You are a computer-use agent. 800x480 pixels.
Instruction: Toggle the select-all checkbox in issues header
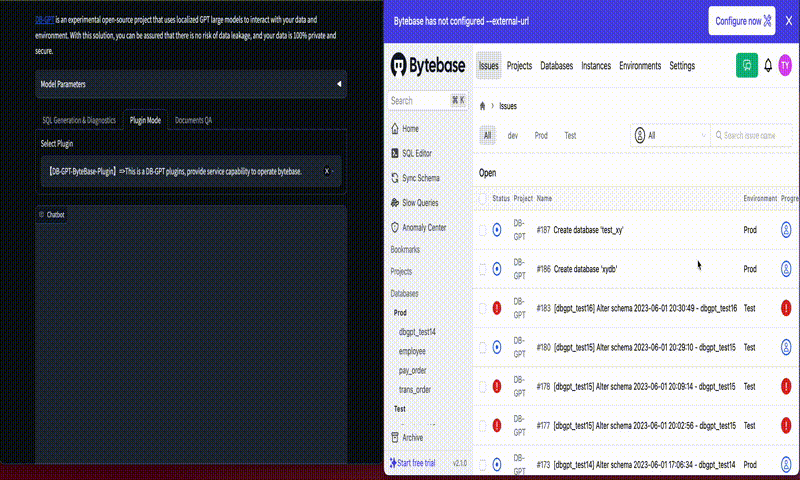pyautogui.click(x=482, y=199)
